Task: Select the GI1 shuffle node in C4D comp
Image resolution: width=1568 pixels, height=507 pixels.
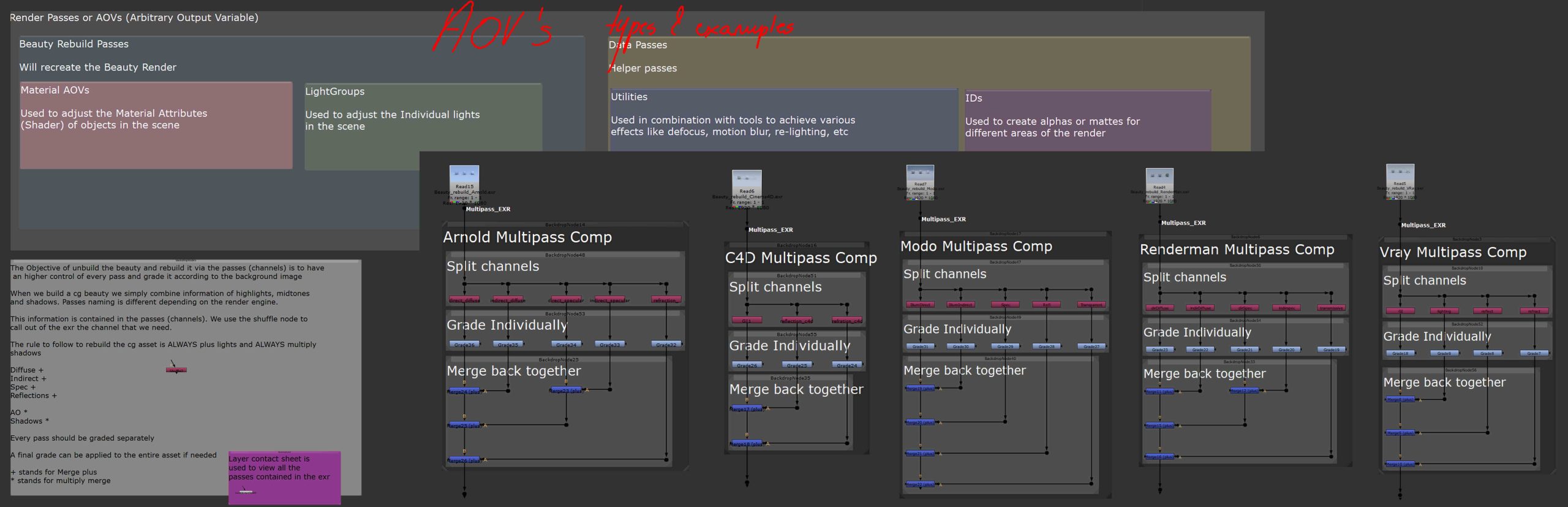Action: (x=747, y=321)
